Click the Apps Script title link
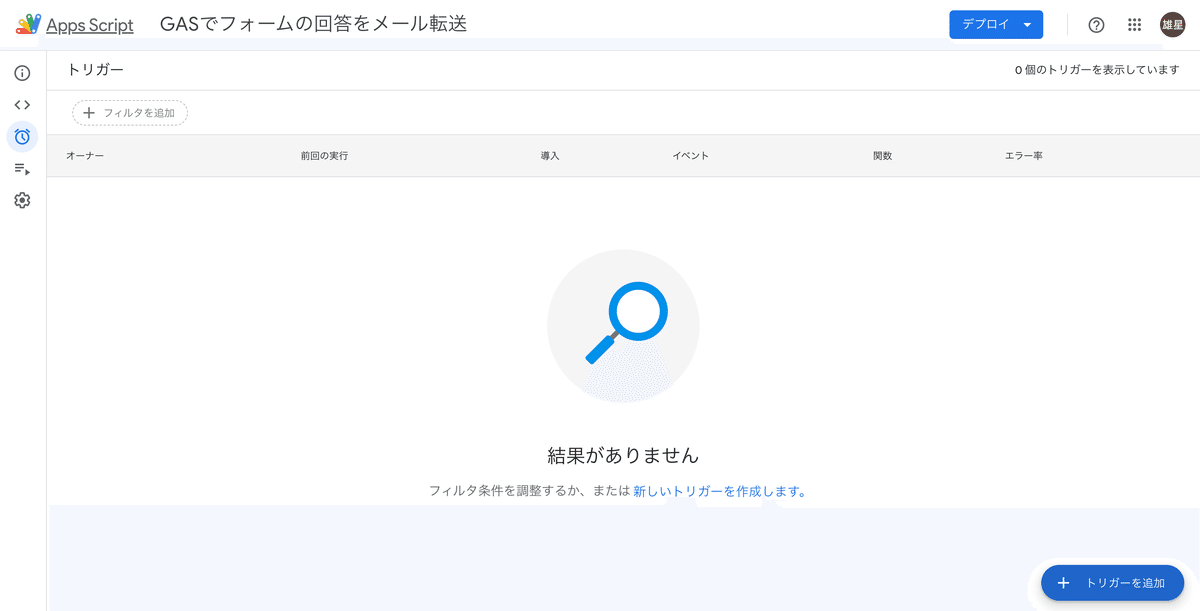Image resolution: width=1200 pixels, height=611 pixels. [90, 25]
